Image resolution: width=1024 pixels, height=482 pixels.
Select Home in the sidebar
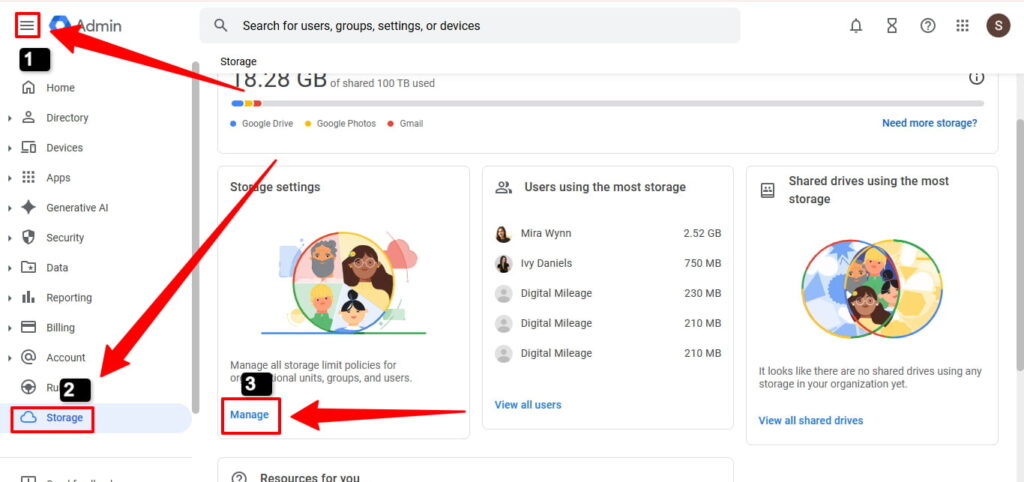click(x=60, y=88)
